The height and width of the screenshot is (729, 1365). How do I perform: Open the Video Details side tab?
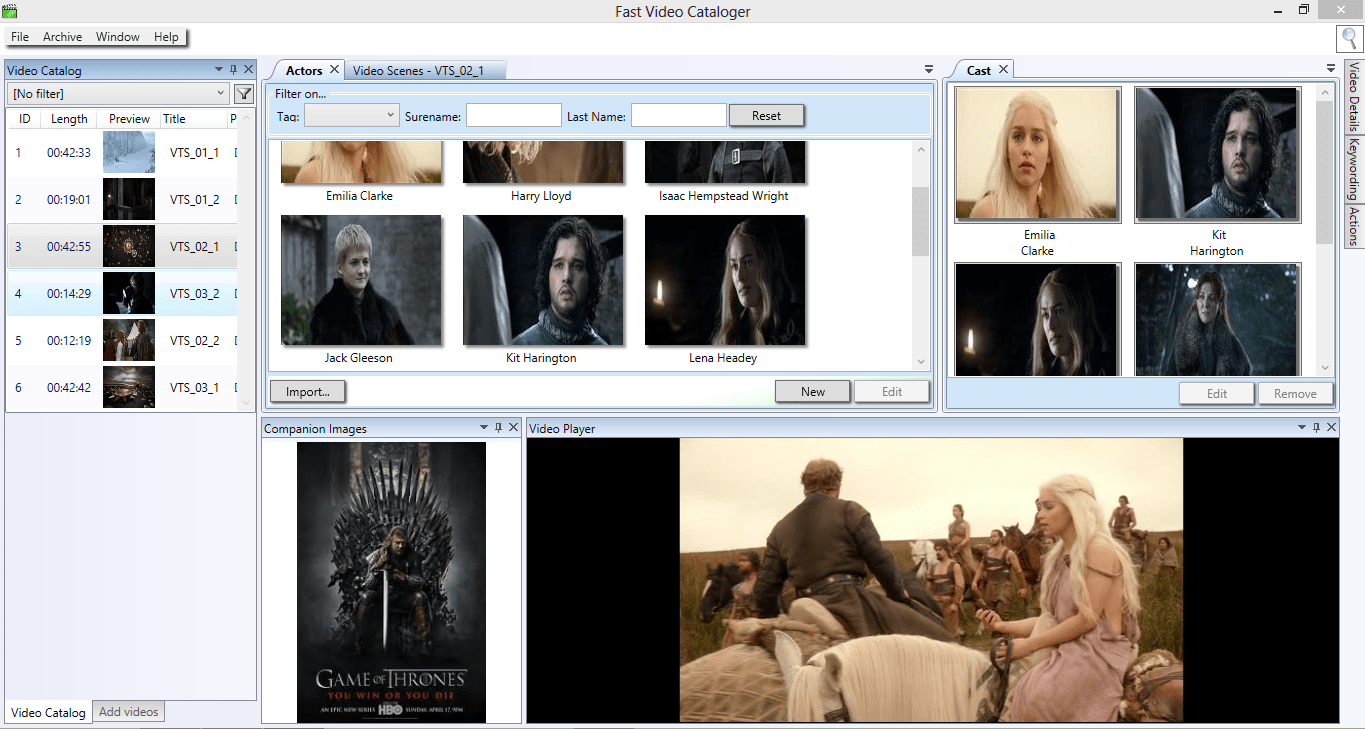(1354, 98)
